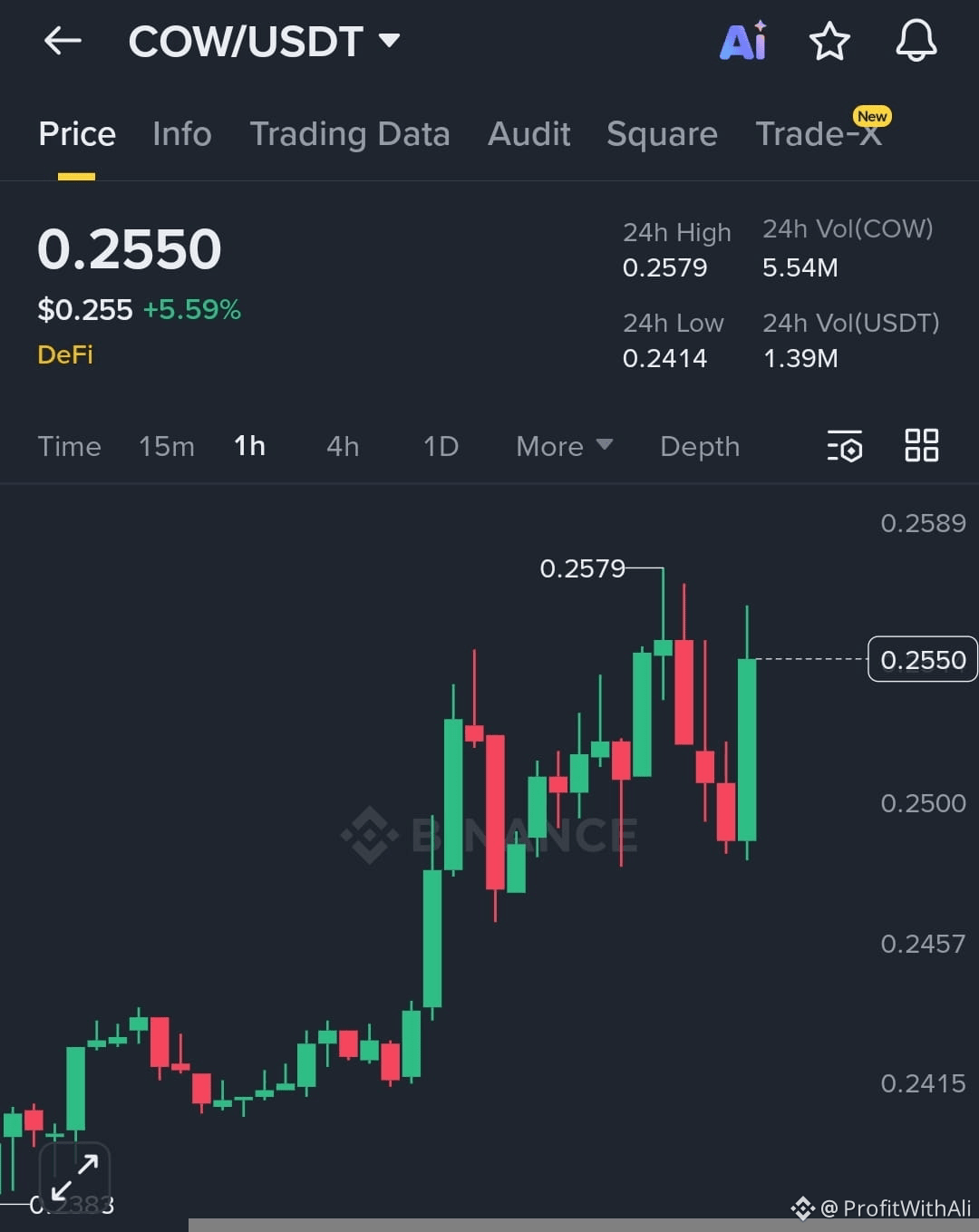Switch to the Trading Data tab
The height and width of the screenshot is (1232, 979).
(350, 133)
